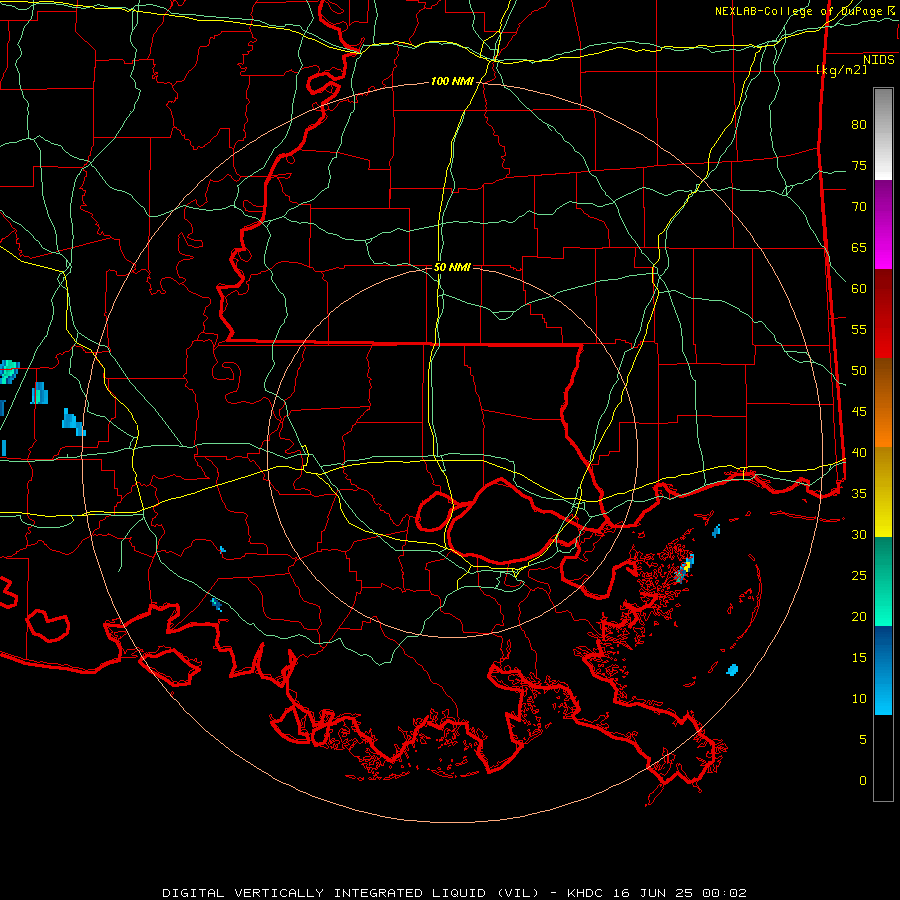Click the 0 value on the color scale
This screenshot has height=900, width=900.
click(x=863, y=781)
